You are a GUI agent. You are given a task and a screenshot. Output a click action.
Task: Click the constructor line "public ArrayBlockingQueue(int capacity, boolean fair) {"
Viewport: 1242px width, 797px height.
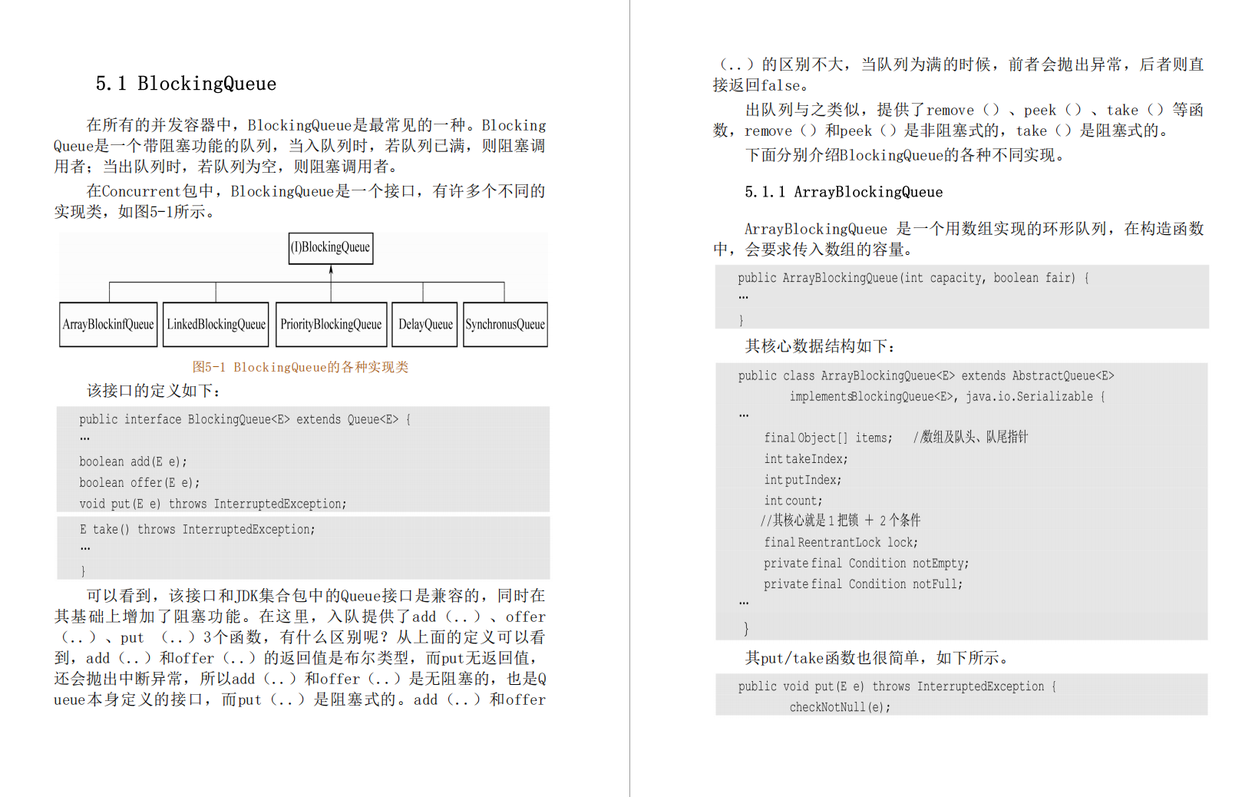913,278
